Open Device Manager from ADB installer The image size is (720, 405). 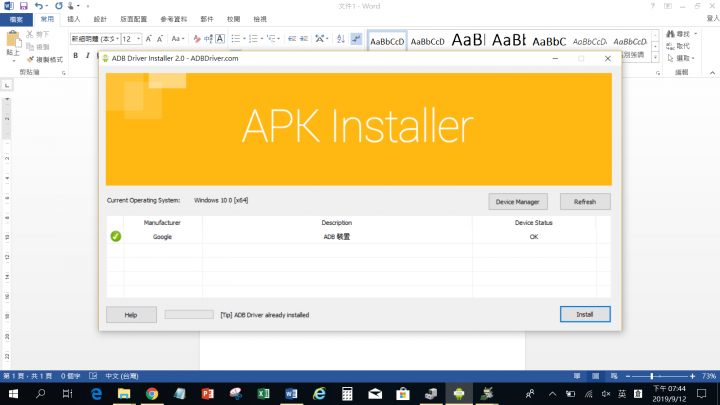[518, 202]
